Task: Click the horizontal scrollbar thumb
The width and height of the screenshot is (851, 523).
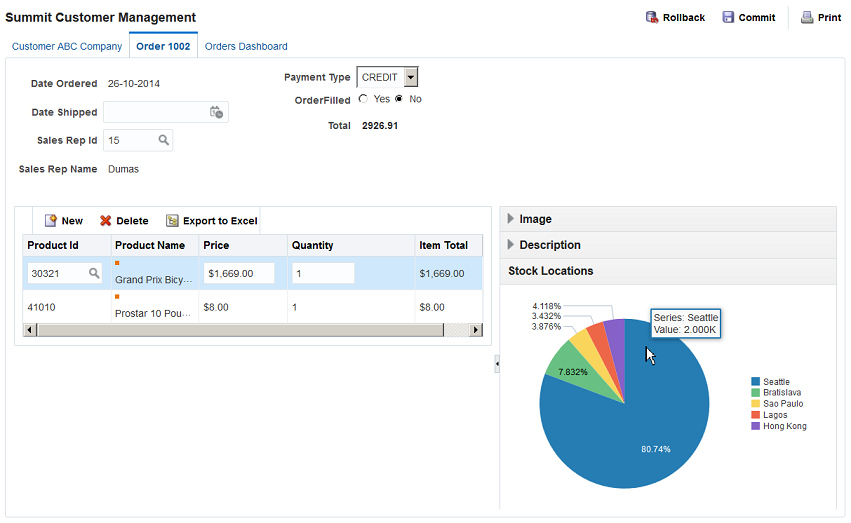Action: (x=240, y=330)
